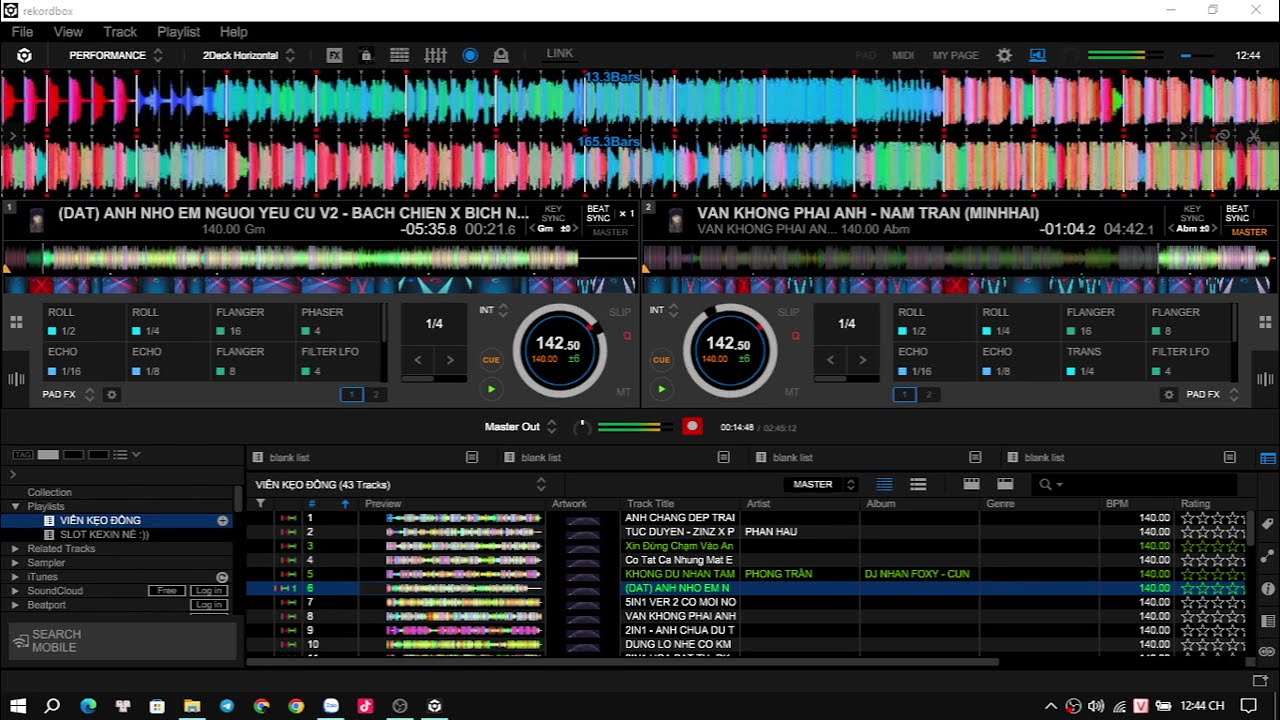The image size is (1280, 720).
Task: Open the Playlist menu
Action: tap(178, 32)
